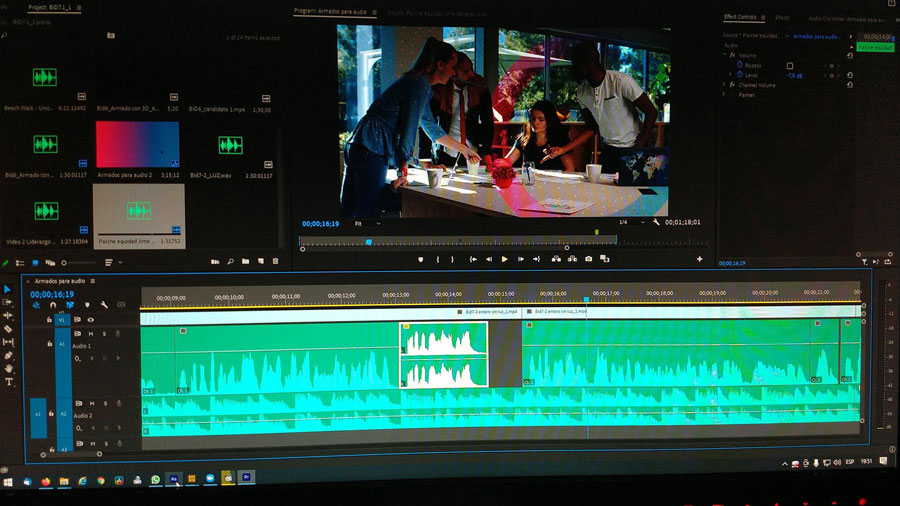Switch Project panel to list view
The width and height of the screenshot is (900, 506).
point(20,263)
